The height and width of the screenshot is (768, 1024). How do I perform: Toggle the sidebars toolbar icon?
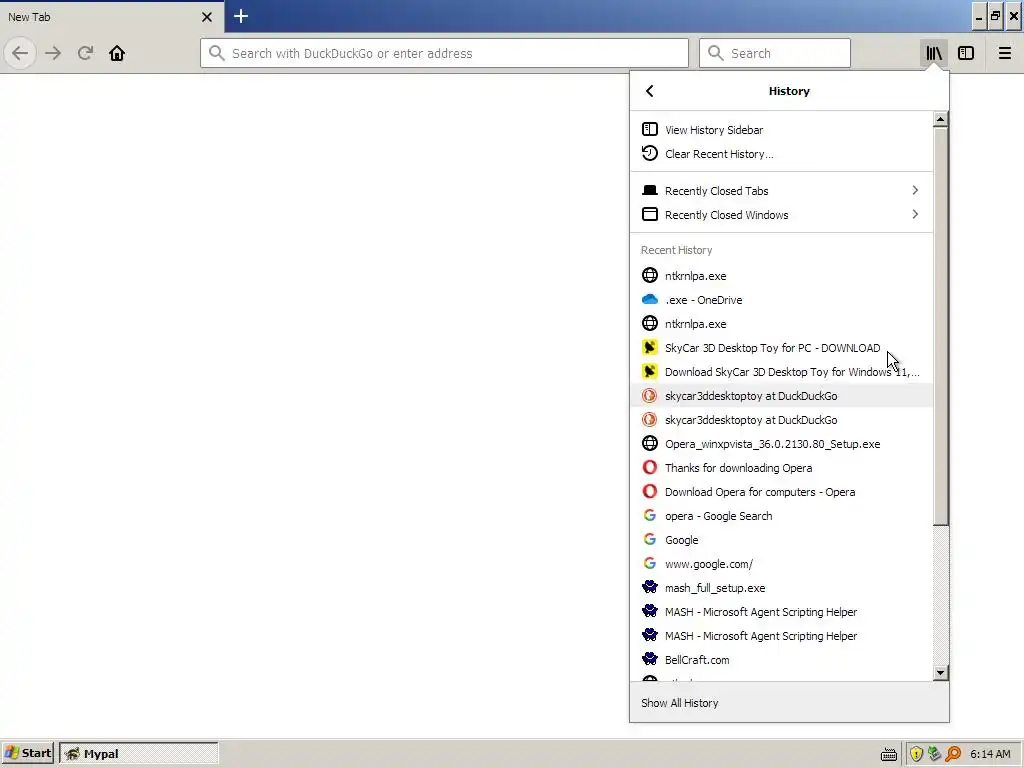tap(966, 53)
